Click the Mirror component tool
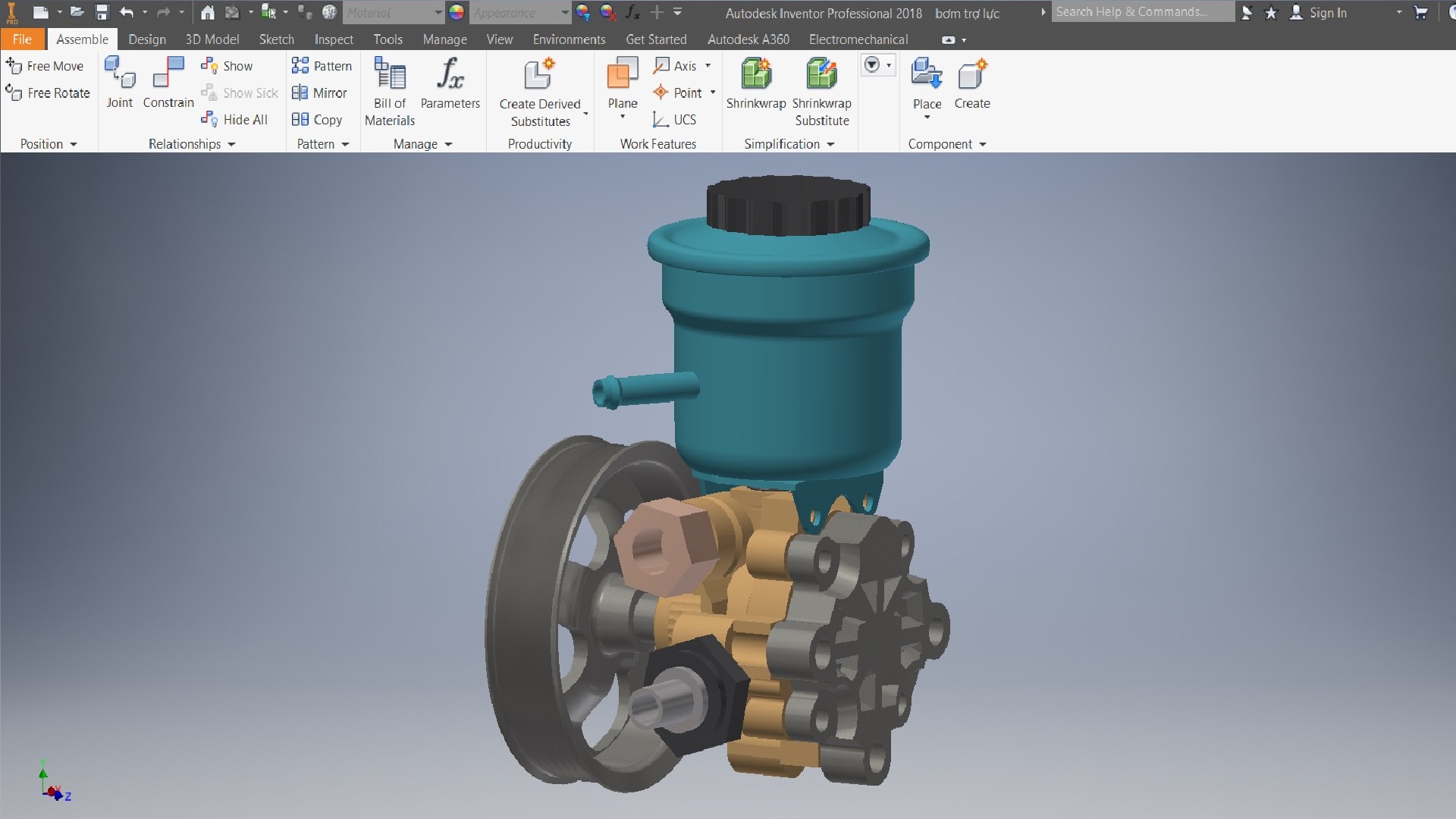 click(x=319, y=93)
